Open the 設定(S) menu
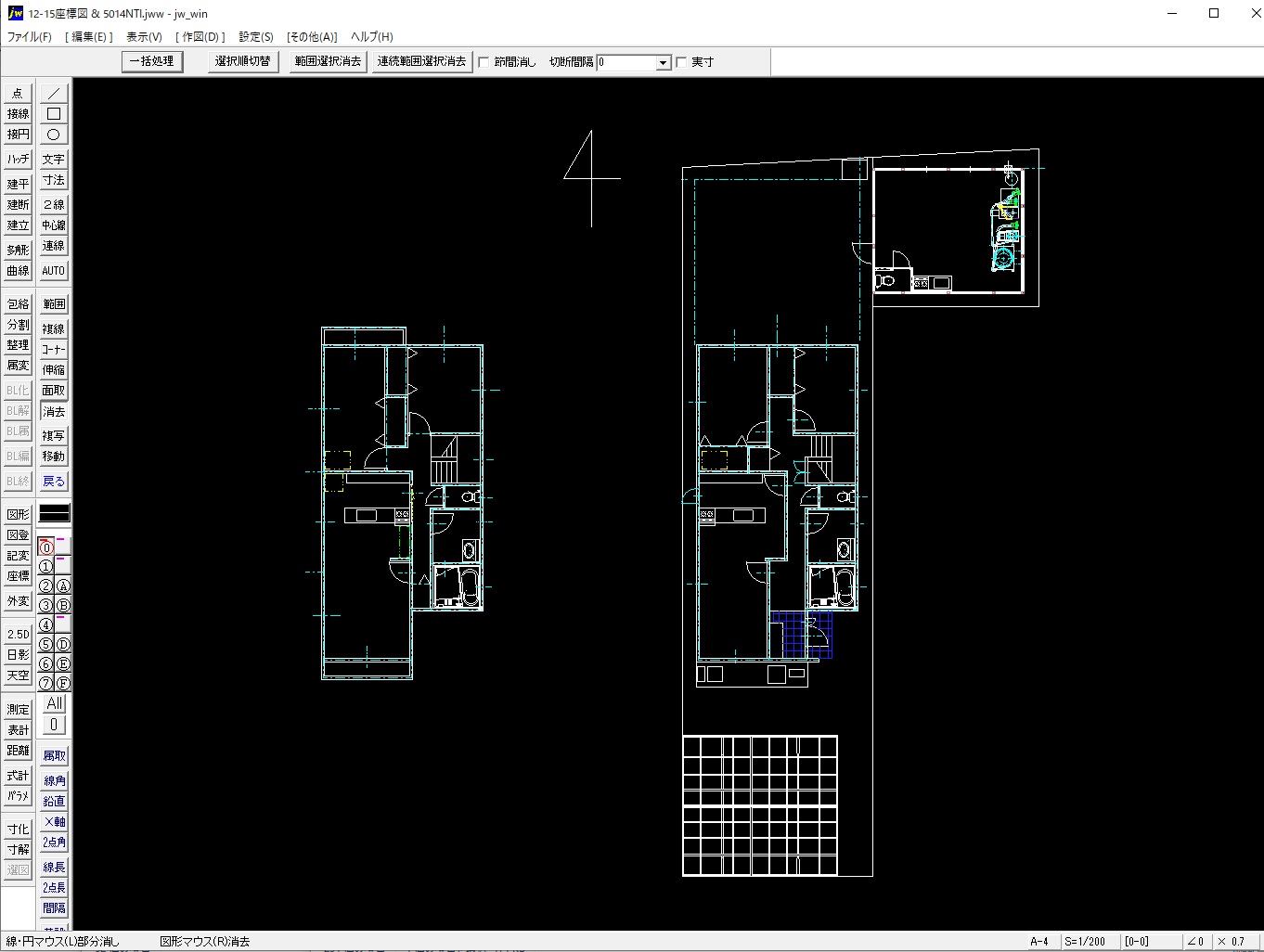This screenshot has width=1264, height=952. (255, 37)
